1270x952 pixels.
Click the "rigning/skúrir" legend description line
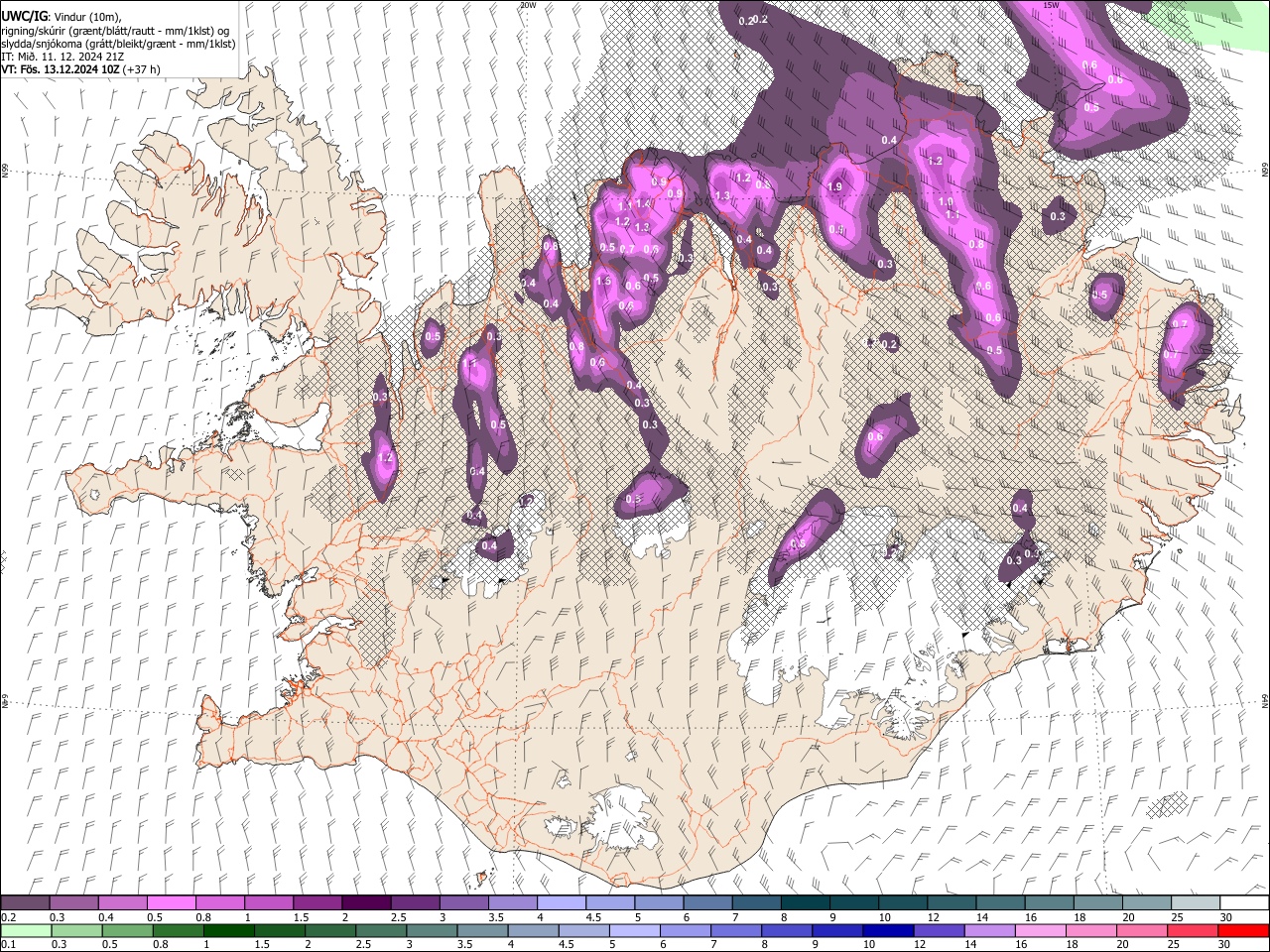click(116, 31)
